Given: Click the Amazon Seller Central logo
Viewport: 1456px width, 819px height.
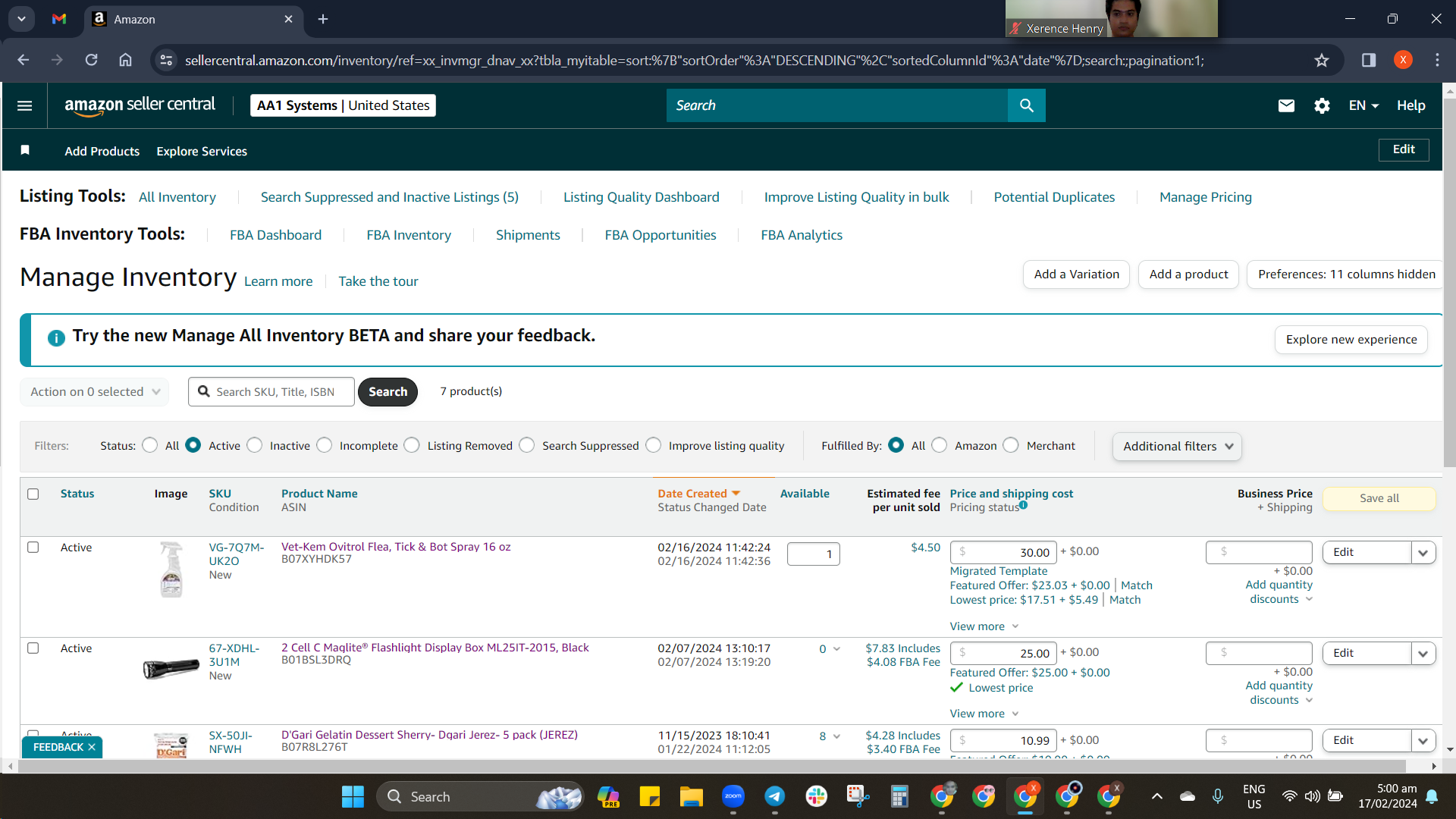Looking at the screenshot, I should (x=140, y=105).
